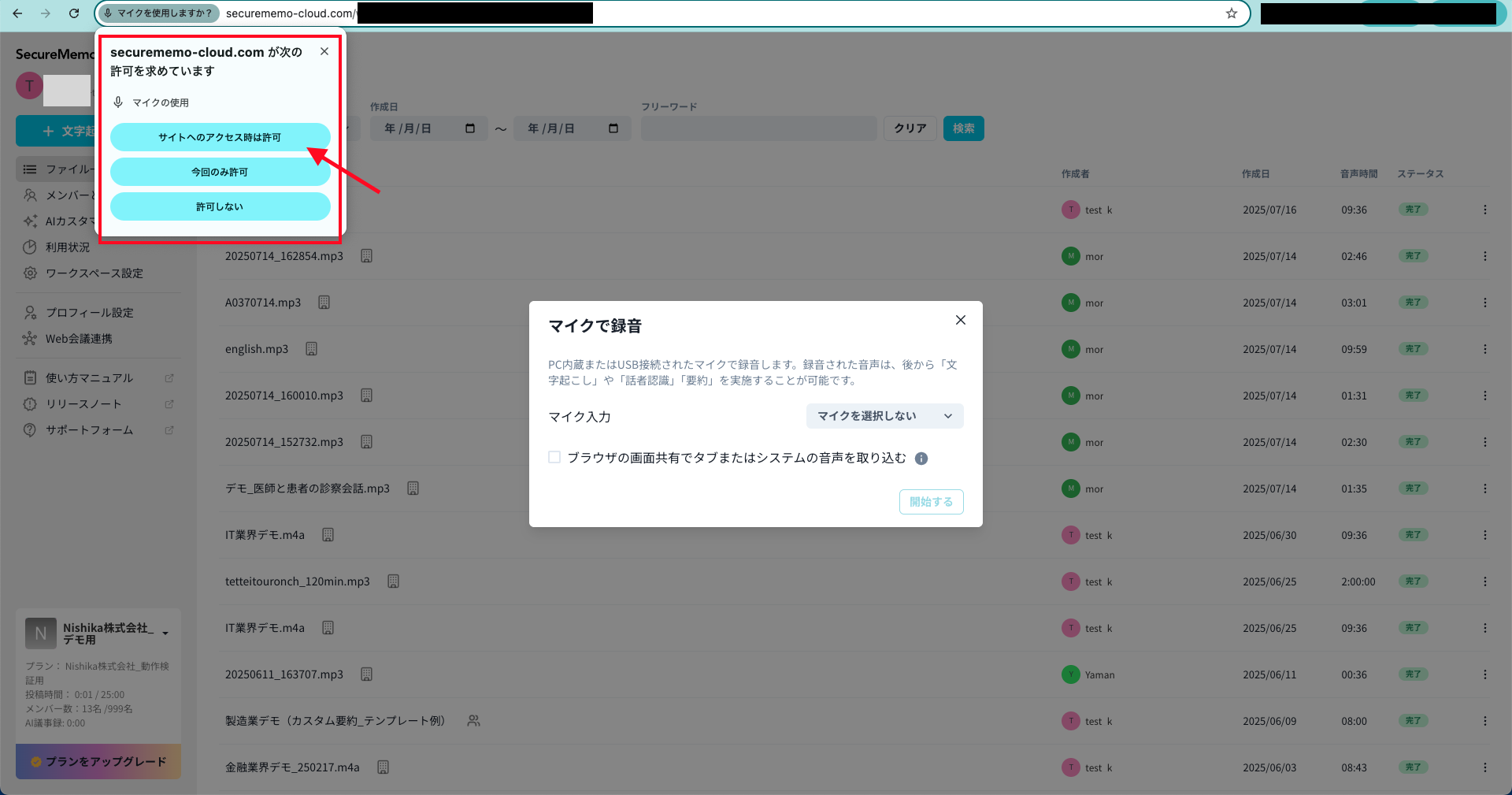Click the info icon beside audio capture checkbox
Image resolution: width=1512 pixels, height=795 pixels.
pos(921,459)
